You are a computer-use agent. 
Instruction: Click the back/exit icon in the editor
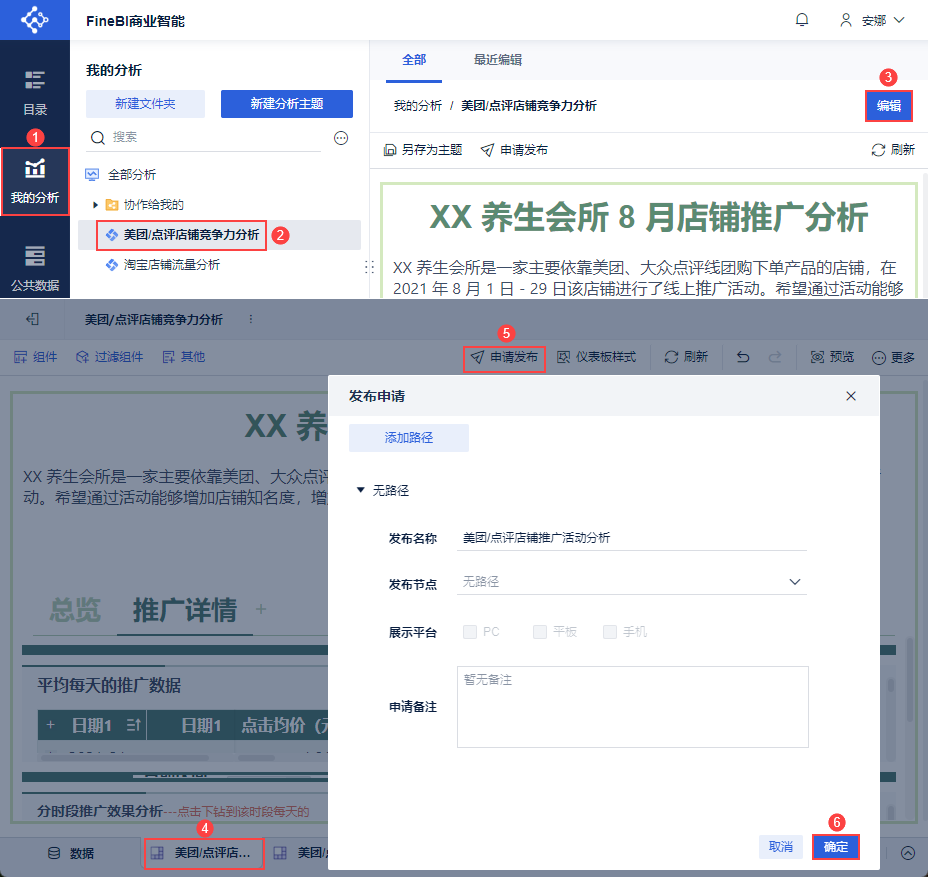pos(33,320)
